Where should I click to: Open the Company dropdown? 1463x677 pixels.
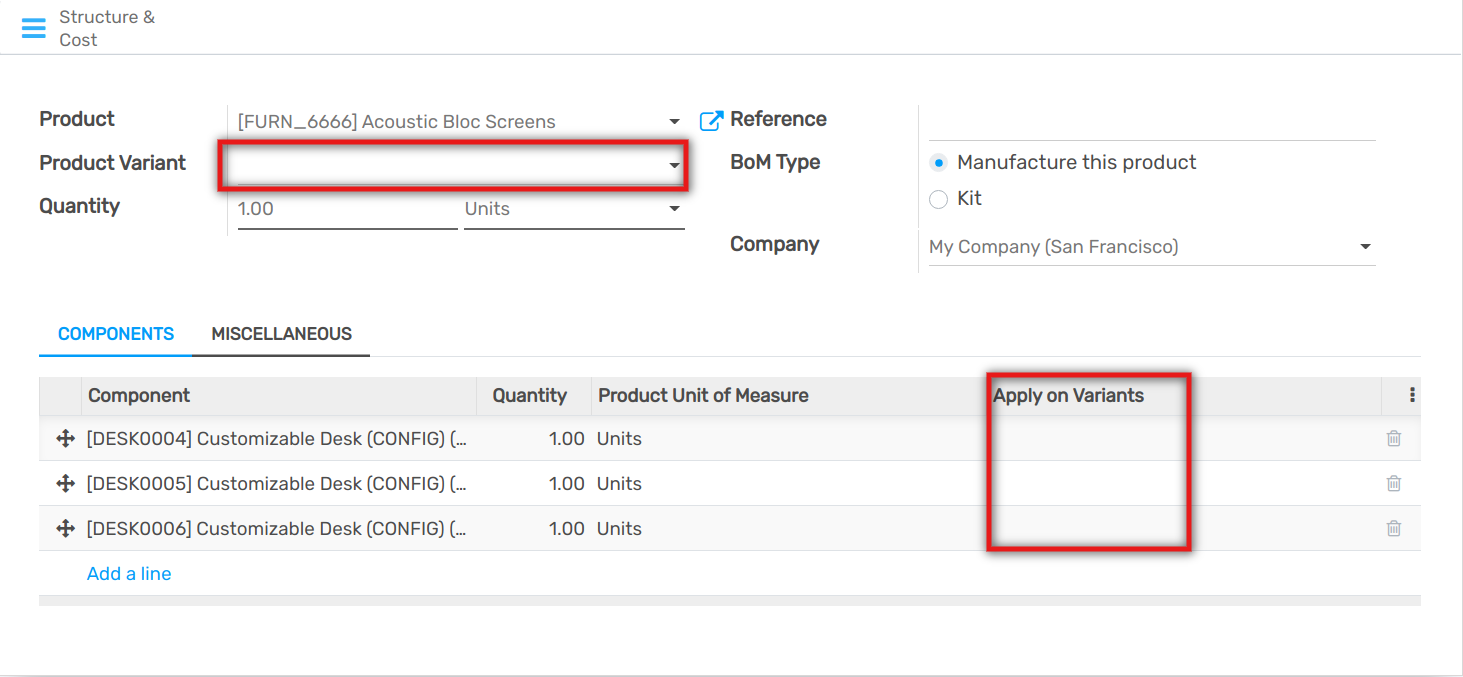tap(1365, 247)
